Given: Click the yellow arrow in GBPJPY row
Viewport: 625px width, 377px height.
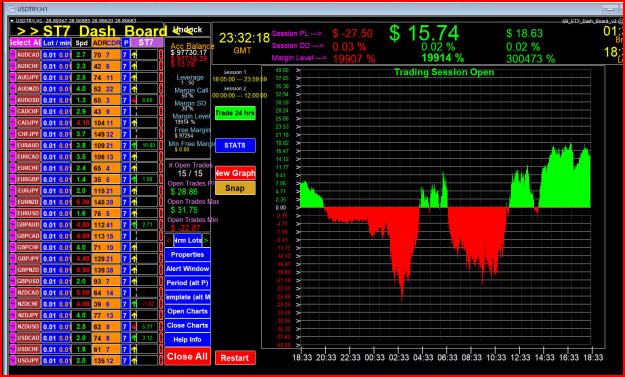Looking at the screenshot, I should 134,259.
